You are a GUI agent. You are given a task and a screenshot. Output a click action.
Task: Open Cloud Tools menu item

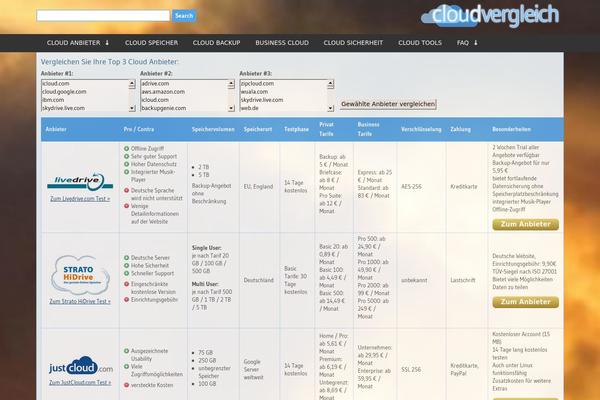pyautogui.click(x=420, y=43)
